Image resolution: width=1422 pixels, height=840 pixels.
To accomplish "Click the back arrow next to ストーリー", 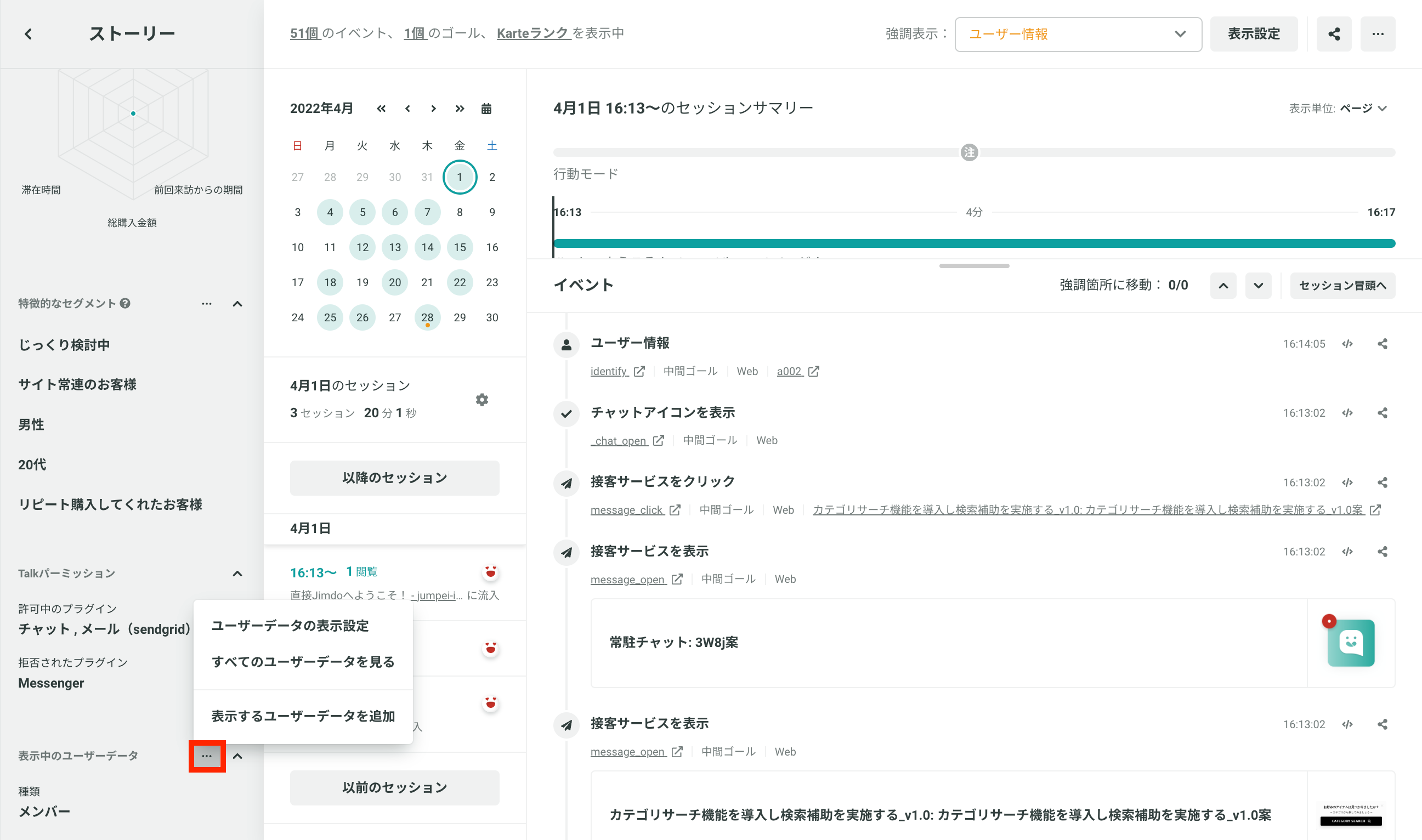I will pos(29,34).
